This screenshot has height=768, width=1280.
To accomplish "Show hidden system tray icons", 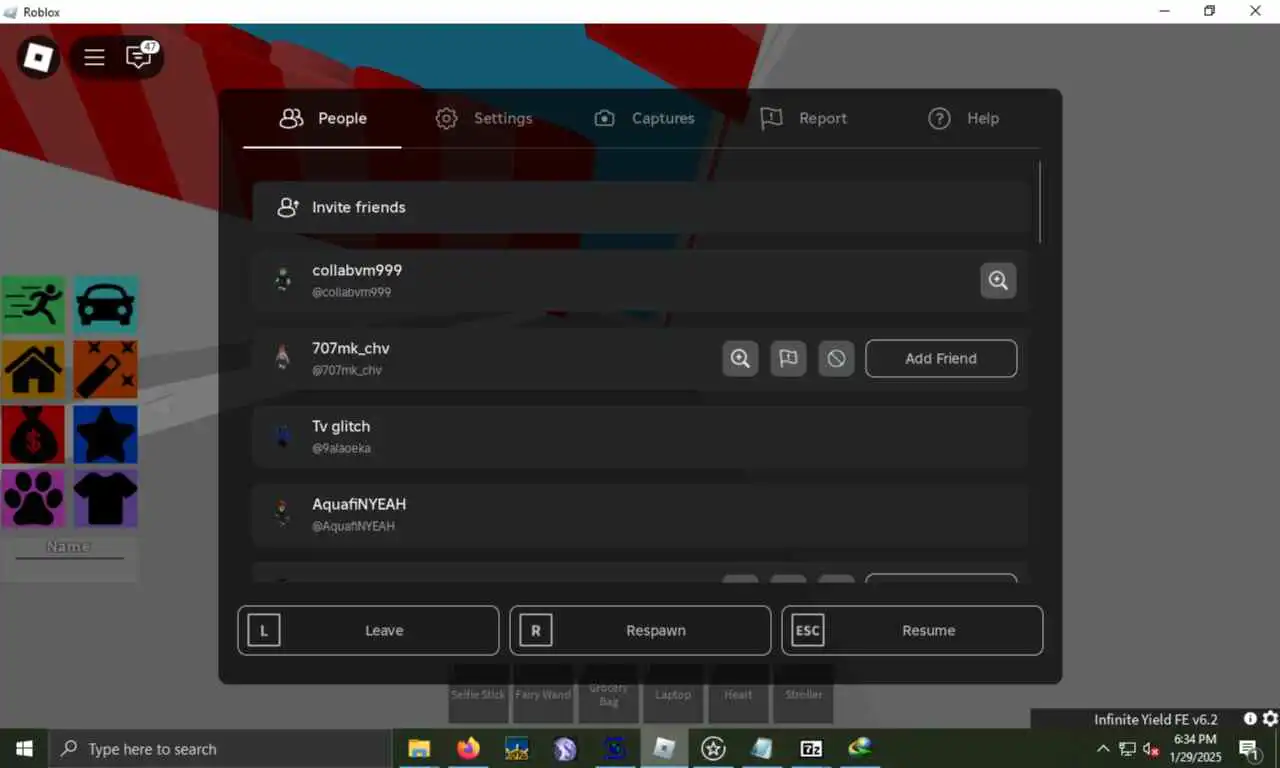I will click(x=1103, y=748).
